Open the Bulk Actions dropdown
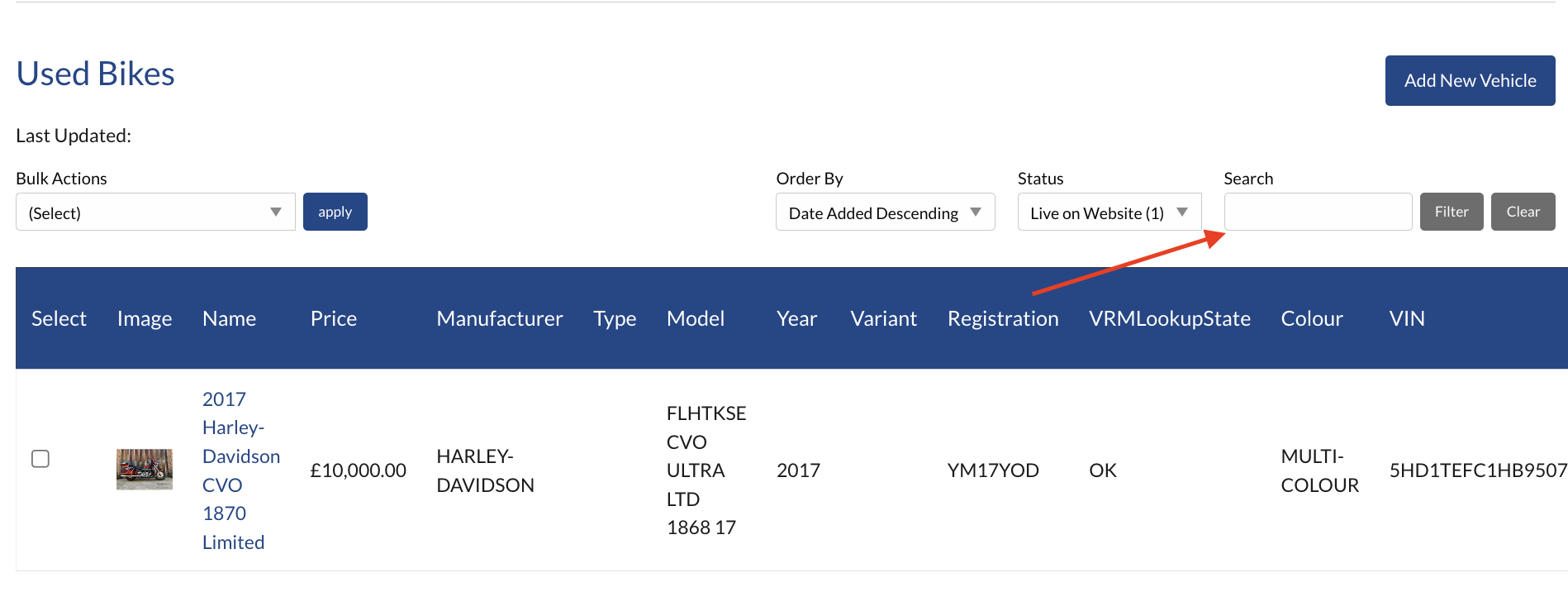 coord(155,212)
